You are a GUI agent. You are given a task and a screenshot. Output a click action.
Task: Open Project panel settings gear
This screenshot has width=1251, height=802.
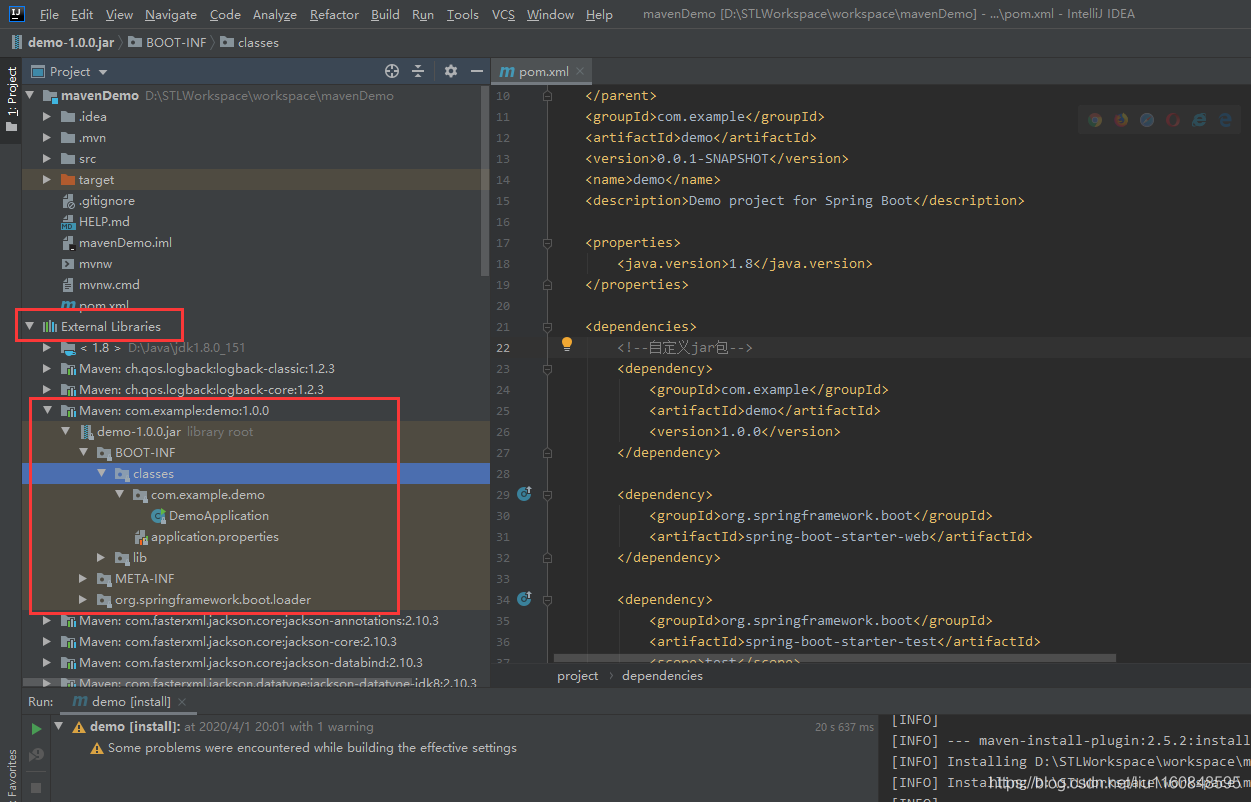coord(451,71)
